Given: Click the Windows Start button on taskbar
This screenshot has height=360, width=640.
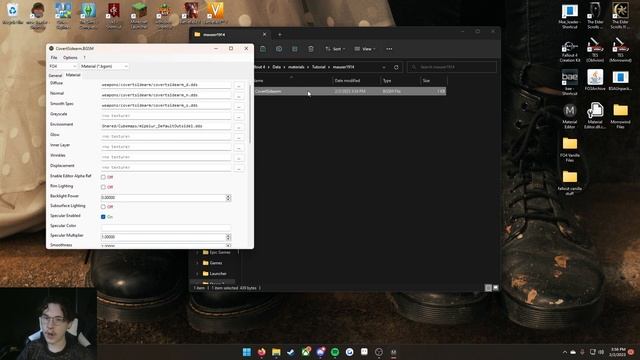Looking at the screenshot, I should (x=247, y=352).
